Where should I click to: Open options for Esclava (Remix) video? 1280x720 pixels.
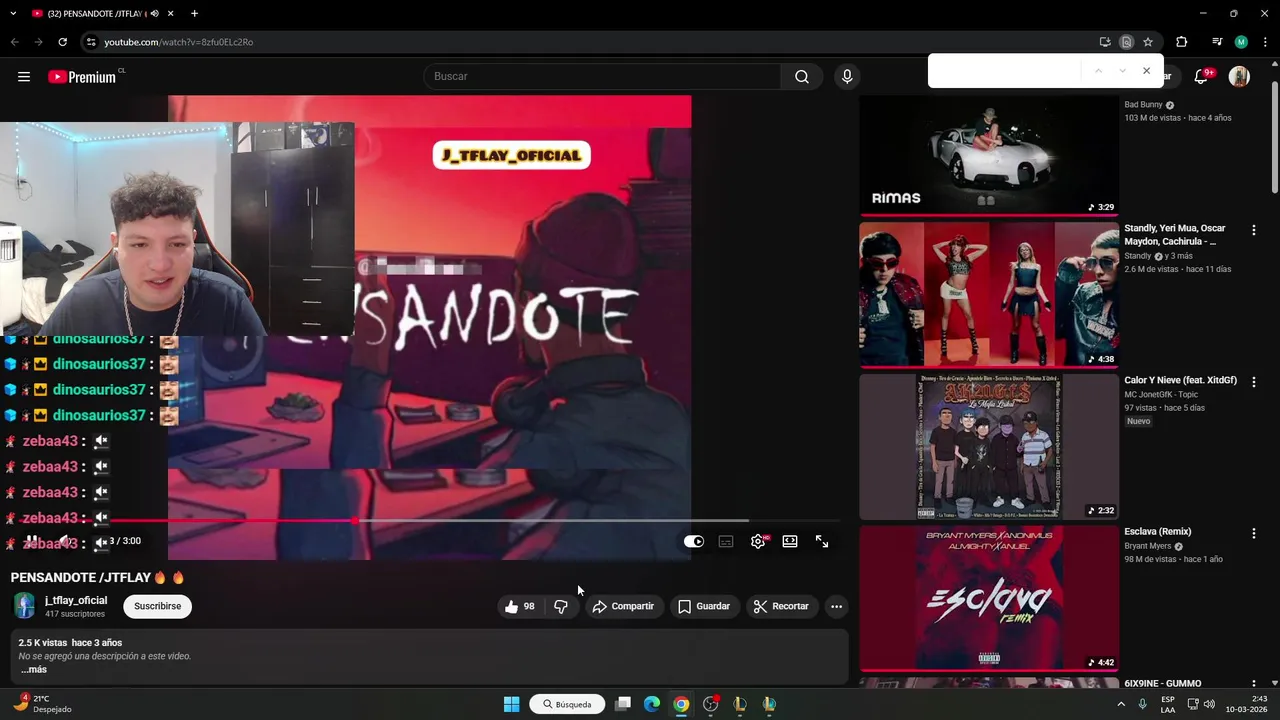tap(1253, 534)
